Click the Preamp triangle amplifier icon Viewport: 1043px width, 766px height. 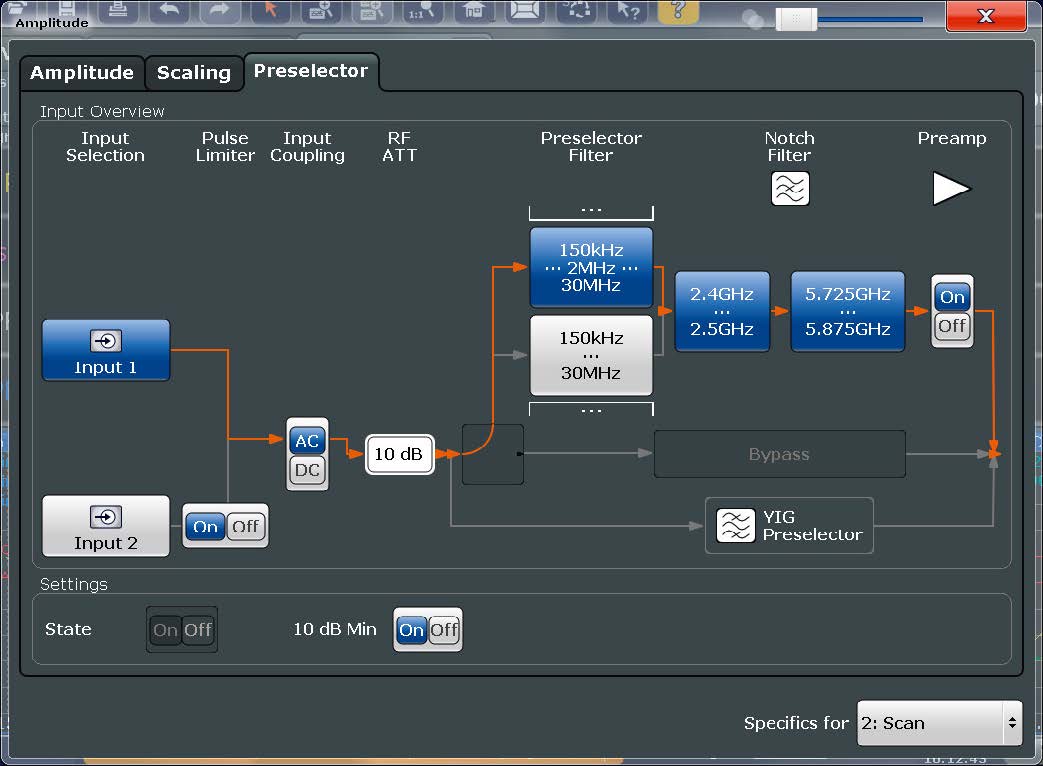[x=951, y=189]
